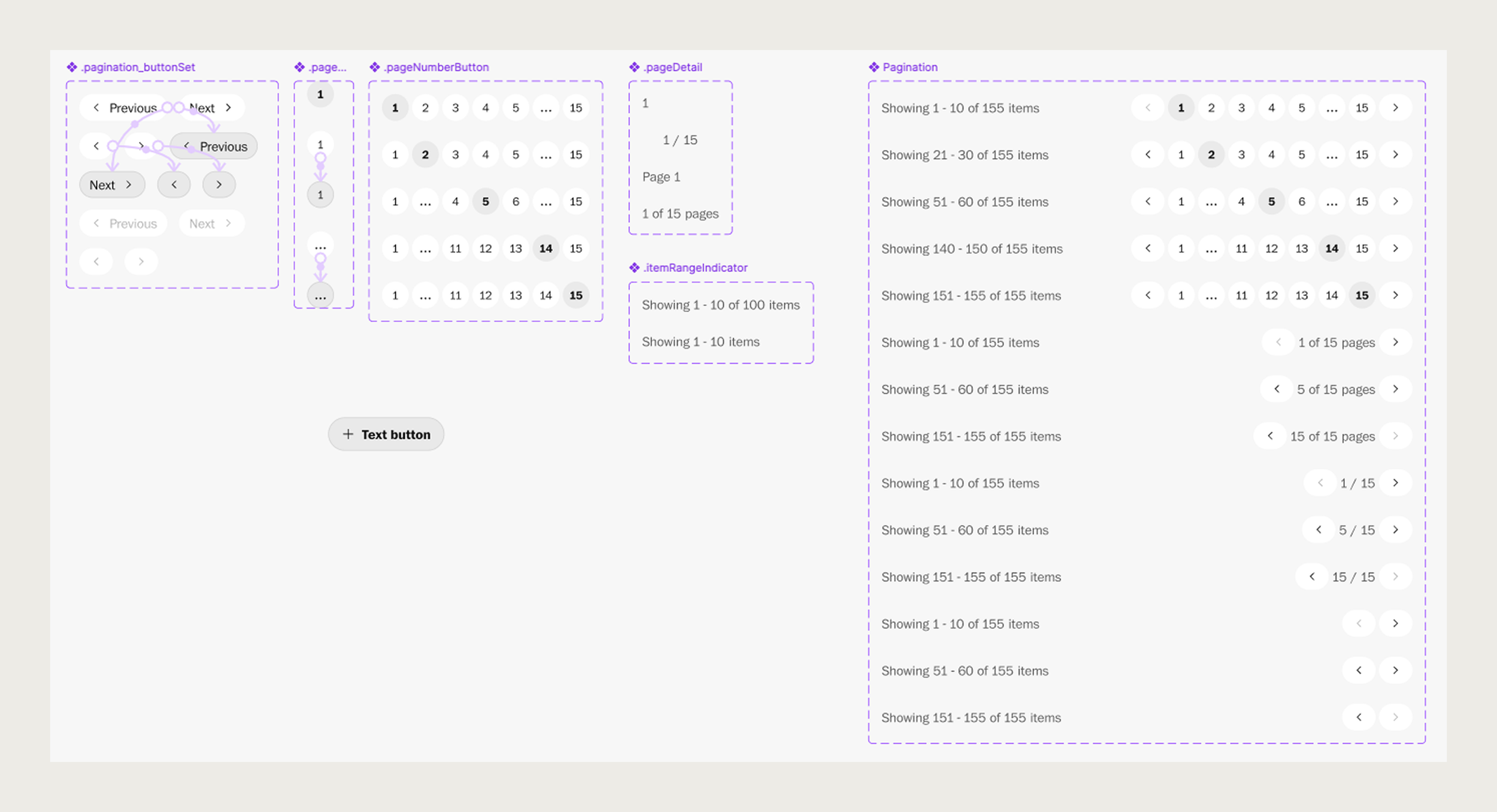
Task: Click the Pagination component diamond icon
Action: (x=874, y=67)
